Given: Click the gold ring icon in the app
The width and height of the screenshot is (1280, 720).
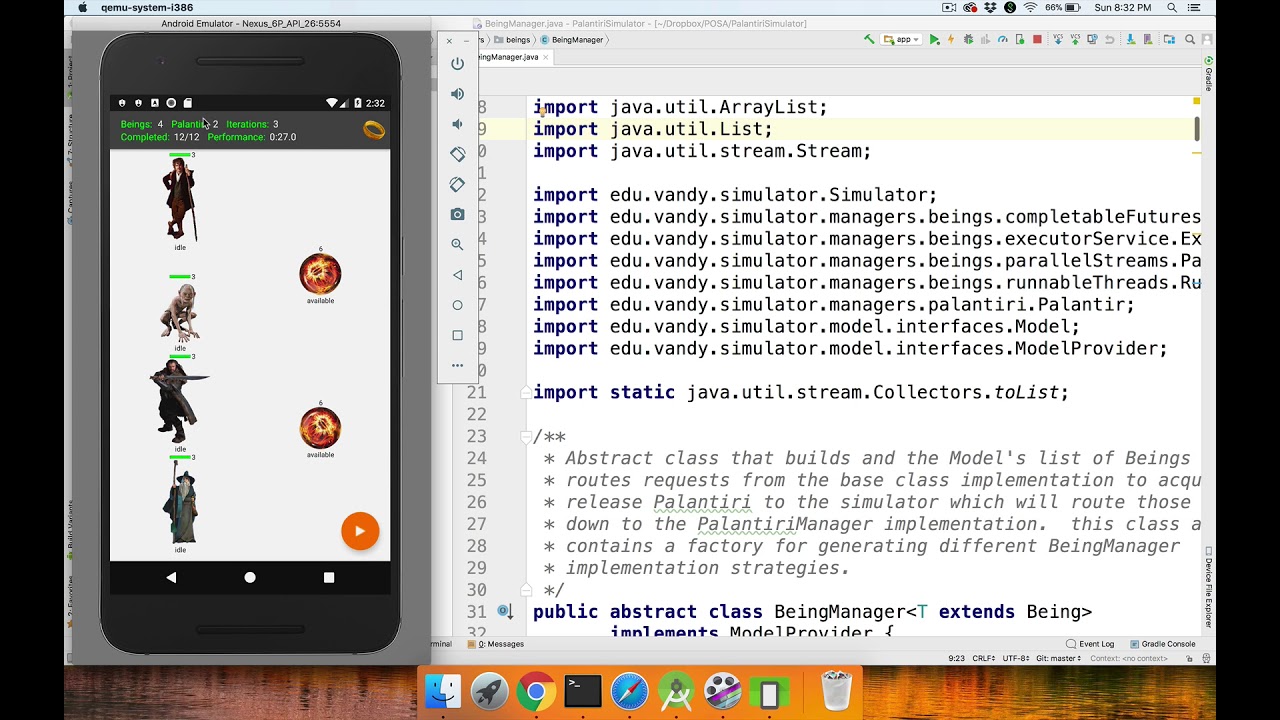Looking at the screenshot, I should click(x=373, y=130).
